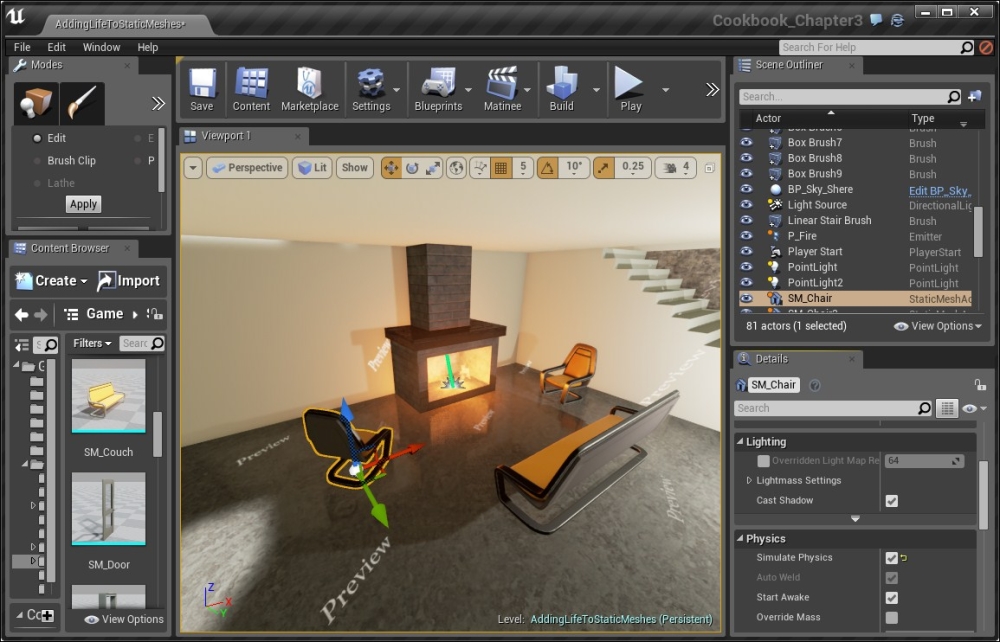The width and height of the screenshot is (1000, 642).
Task: Select Brush Clip radio option
Action: point(37,161)
